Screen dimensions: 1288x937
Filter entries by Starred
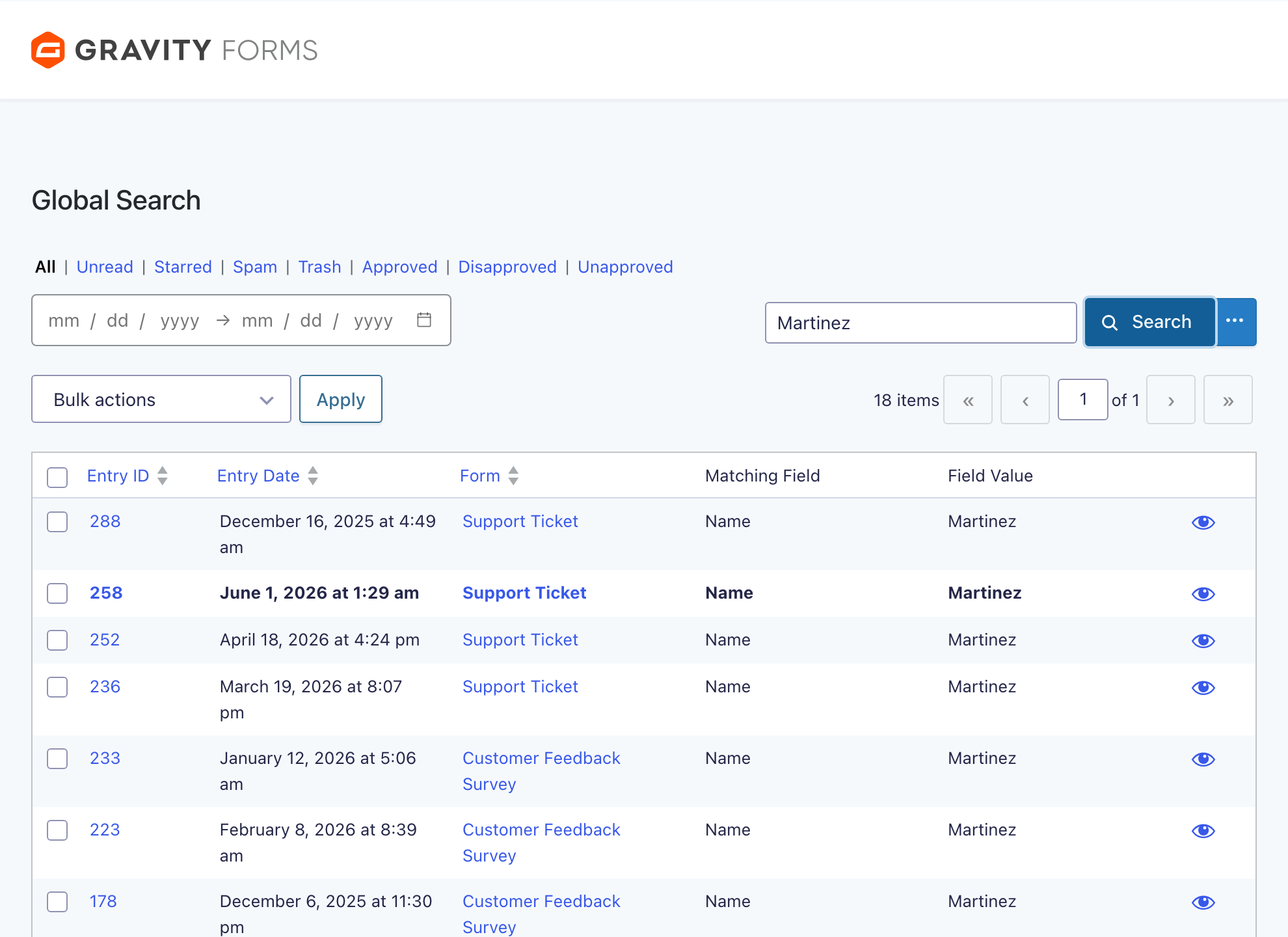(183, 267)
